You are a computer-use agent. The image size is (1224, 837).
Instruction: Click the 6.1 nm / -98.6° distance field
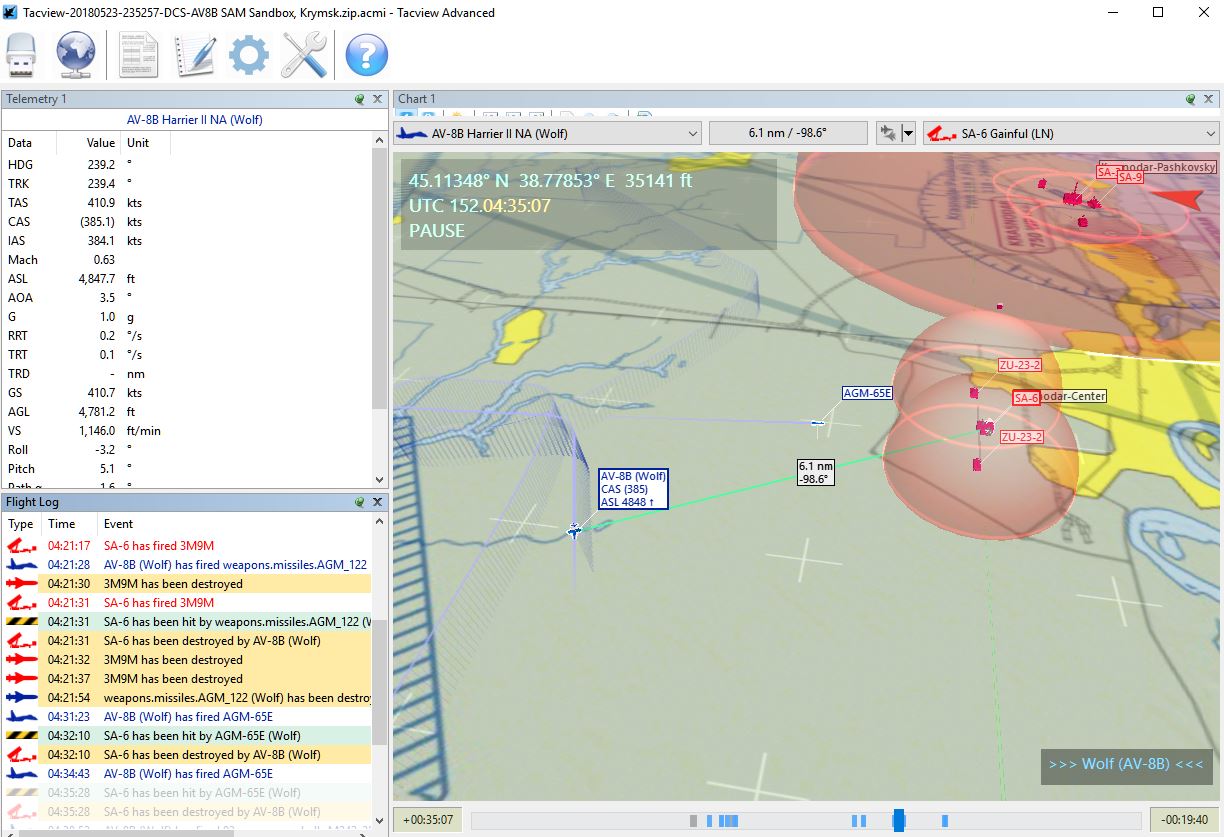tap(788, 133)
